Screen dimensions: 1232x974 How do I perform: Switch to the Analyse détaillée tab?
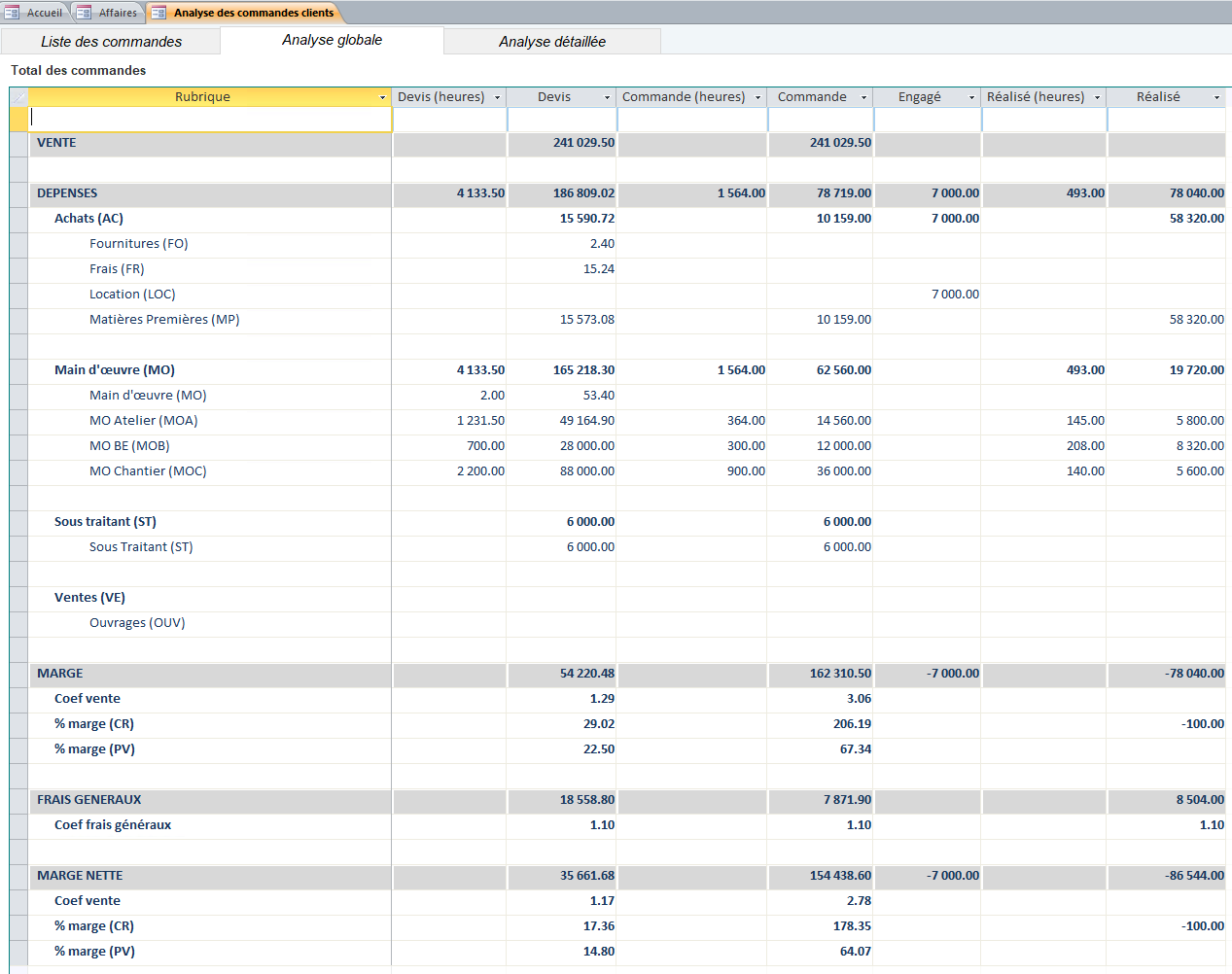point(551,41)
